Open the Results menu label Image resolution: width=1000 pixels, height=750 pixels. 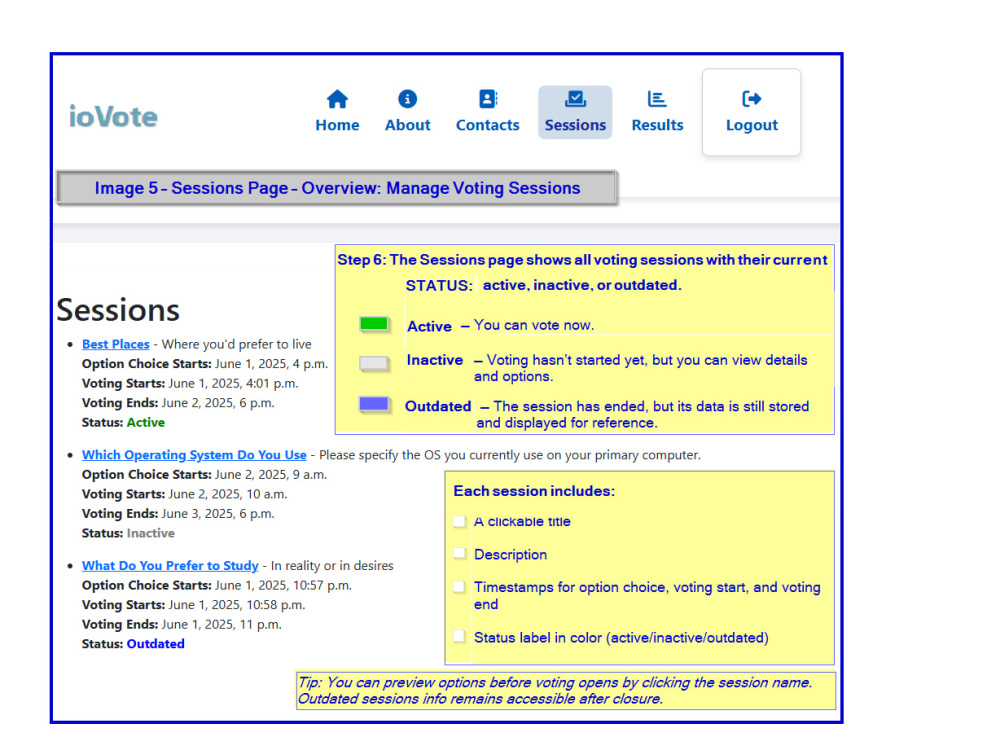click(x=658, y=125)
